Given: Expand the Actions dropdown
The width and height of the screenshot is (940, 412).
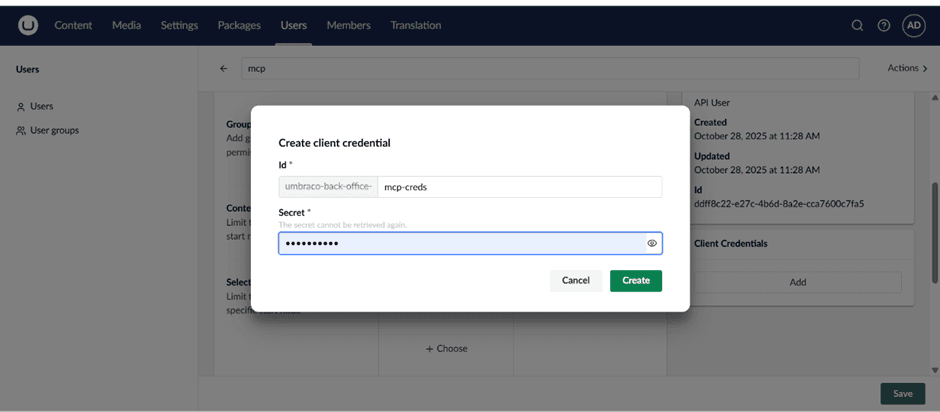Looking at the screenshot, I should coord(907,68).
